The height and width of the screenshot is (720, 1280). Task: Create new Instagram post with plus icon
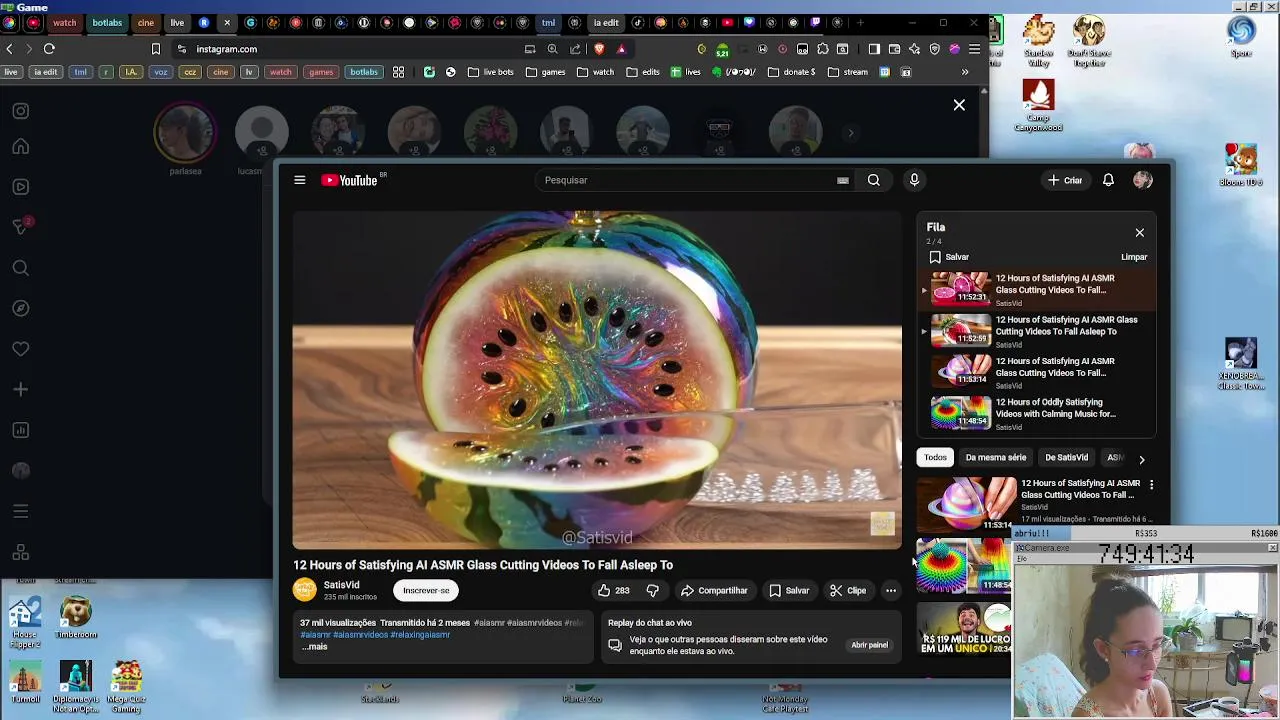pos(21,389)
